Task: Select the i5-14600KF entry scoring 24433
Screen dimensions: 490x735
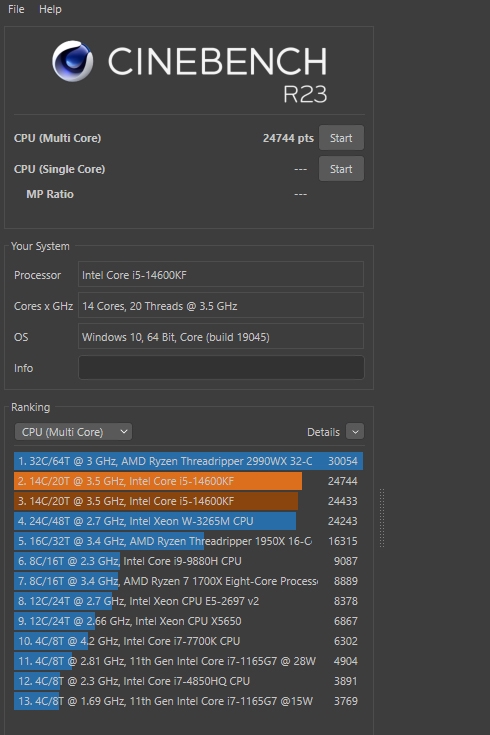Action: [x=188, y=501]
